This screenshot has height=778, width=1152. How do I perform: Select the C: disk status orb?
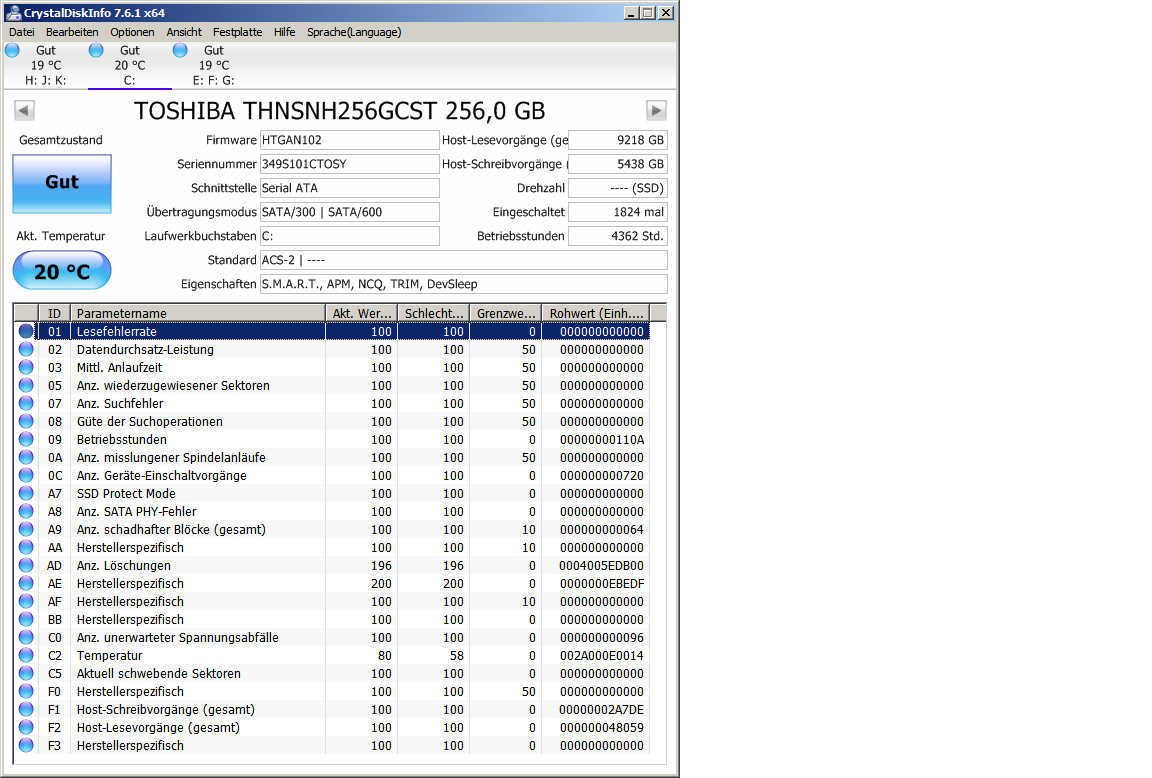pyautogui.click(x=96, y=50)
